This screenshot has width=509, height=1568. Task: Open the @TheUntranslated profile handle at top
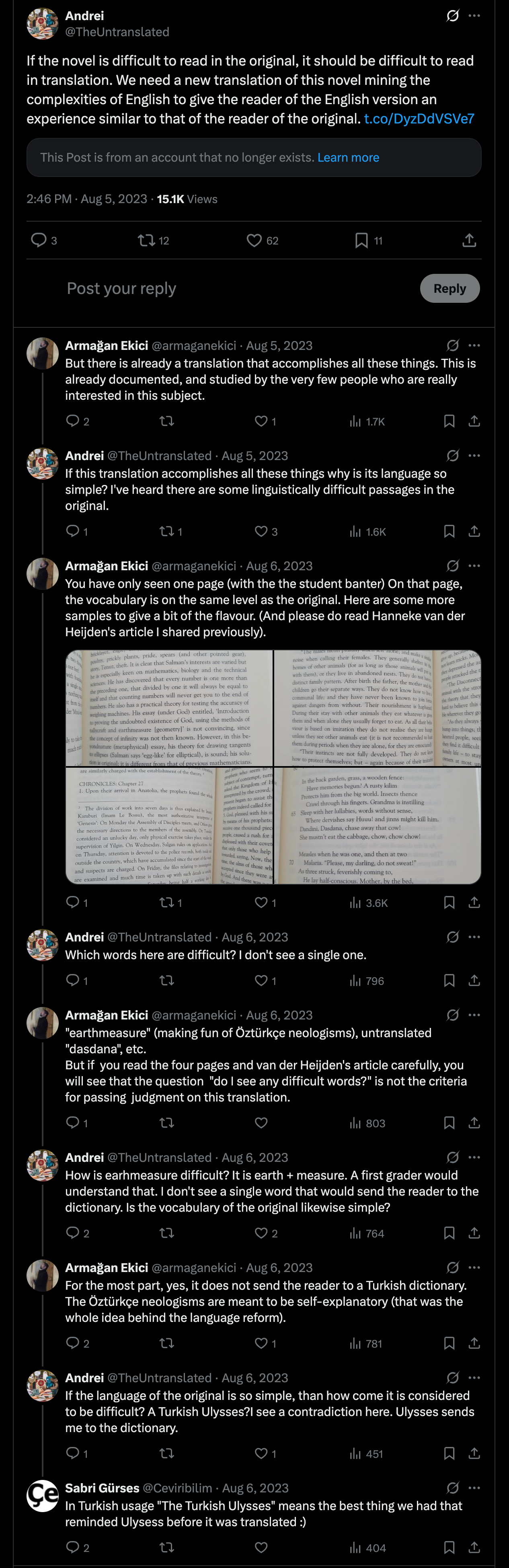117,32
